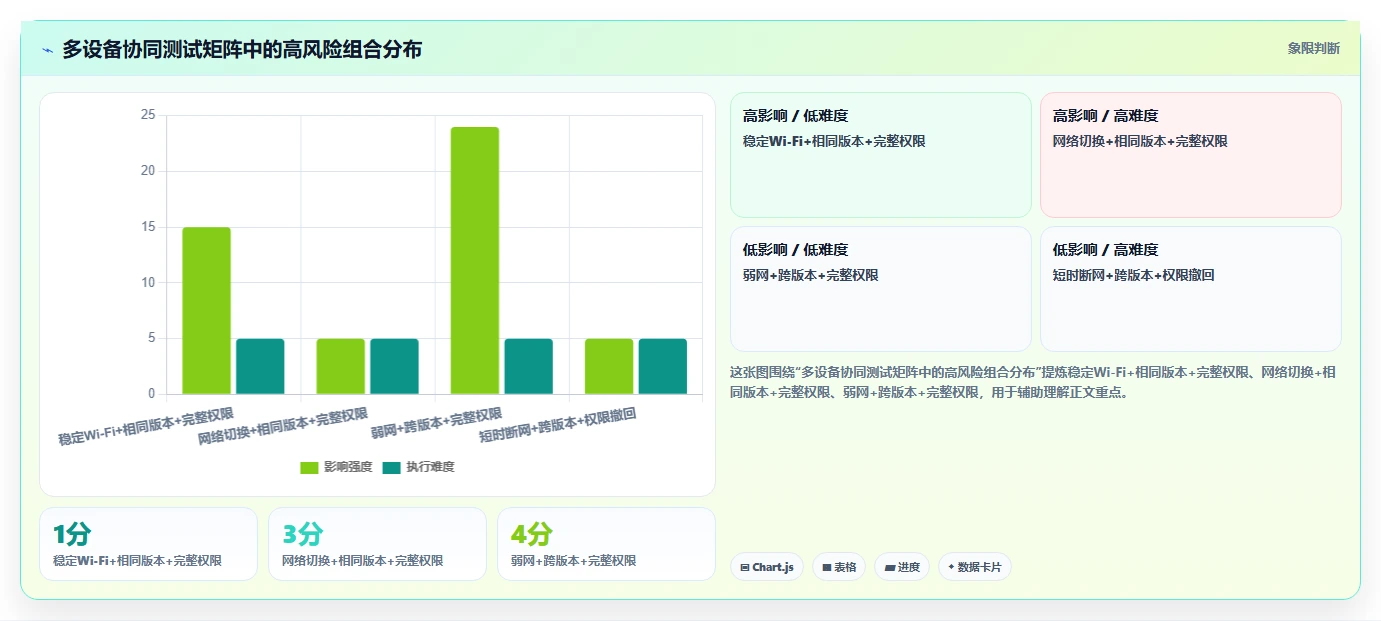Screen dimensions: 1381x621
Task: Click the green bar for 短时断网+跨版本+权限撤回
Action: tap(609, 366)
